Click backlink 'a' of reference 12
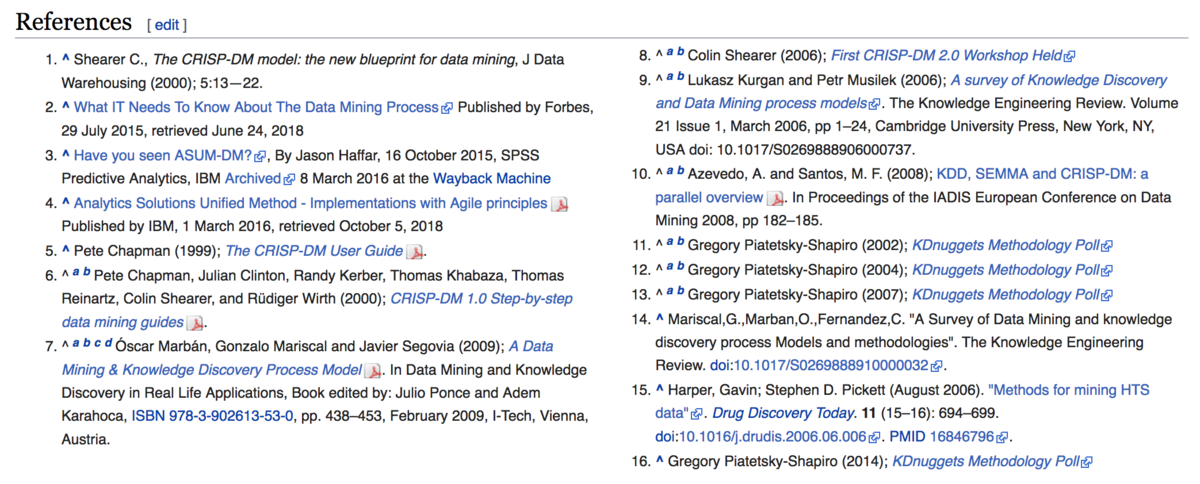 pos(671,265)
